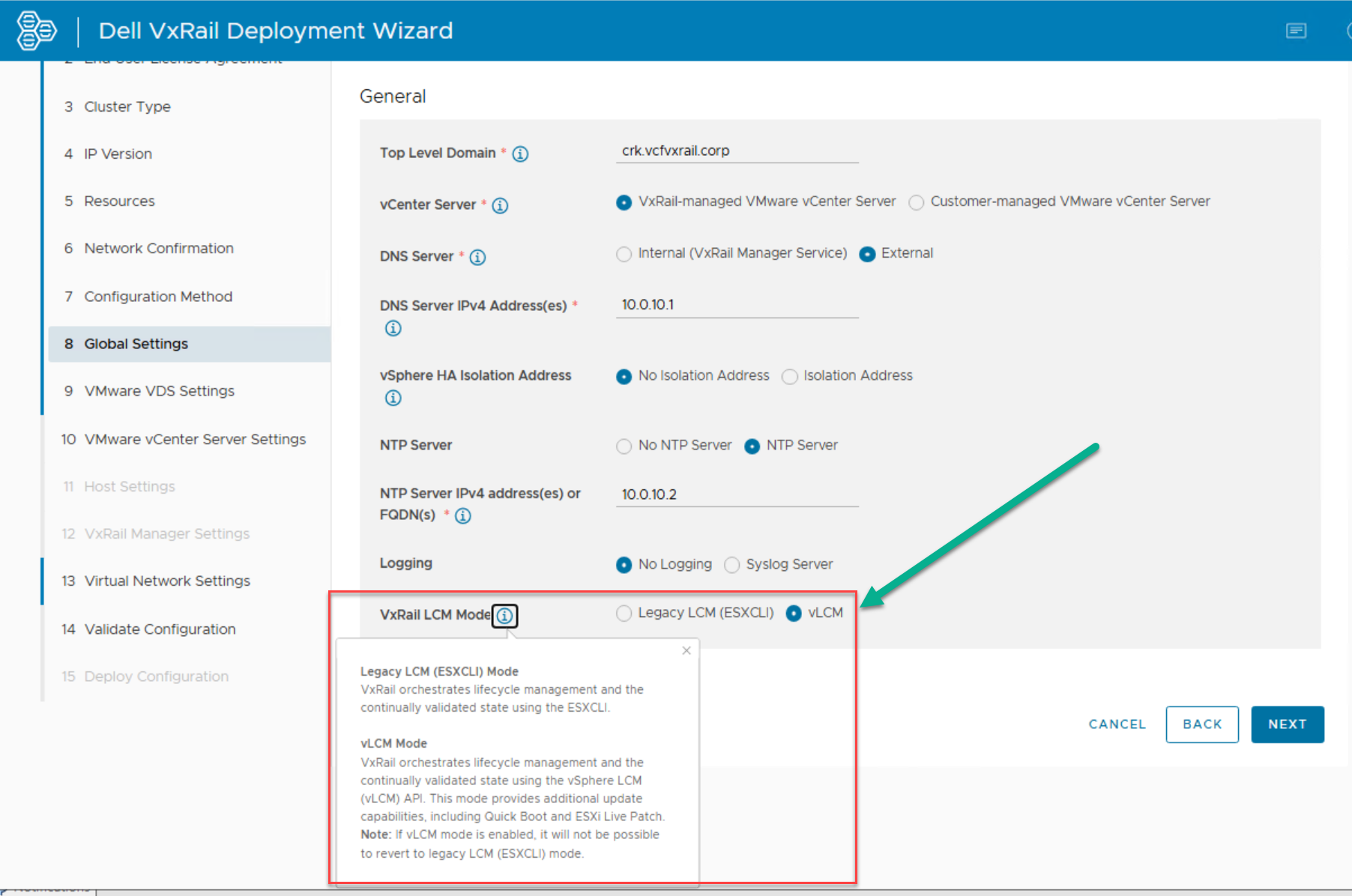Choose Internal (VxRail Manager Service) DNS option
Viewport: 1352px width, 896px height.
click(x=624, y=254)
